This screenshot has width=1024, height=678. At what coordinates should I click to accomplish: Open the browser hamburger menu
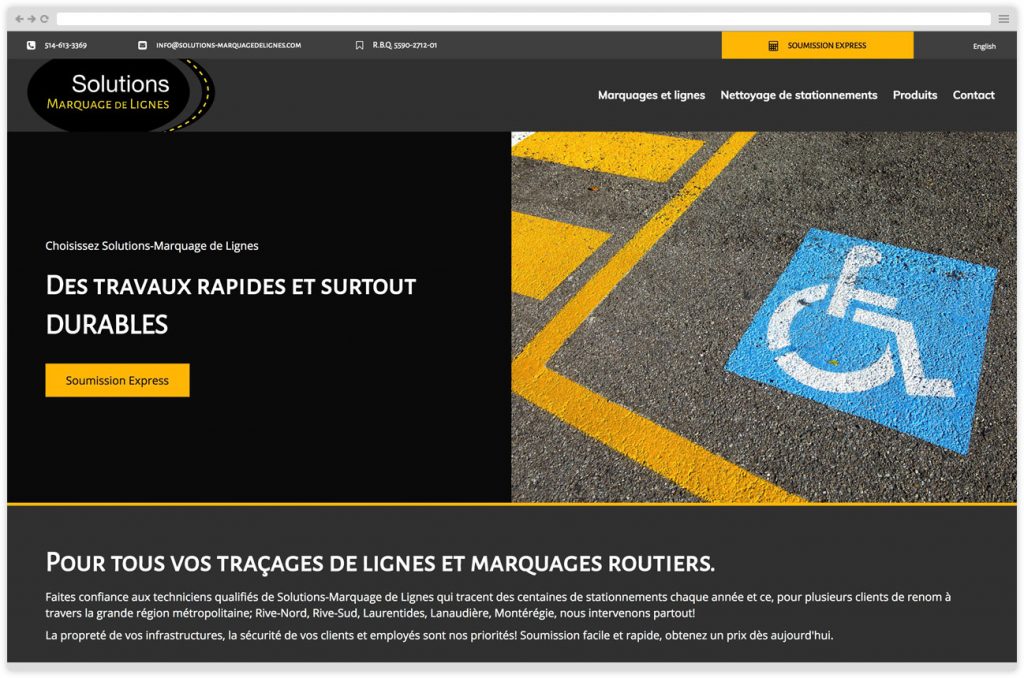pos(1004,19)
